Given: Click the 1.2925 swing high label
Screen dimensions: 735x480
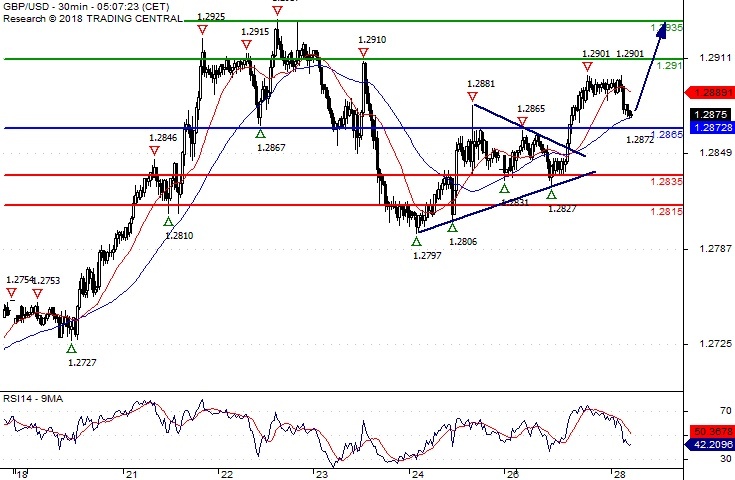Looking at the screenshot, I should [x=211, y=17].
